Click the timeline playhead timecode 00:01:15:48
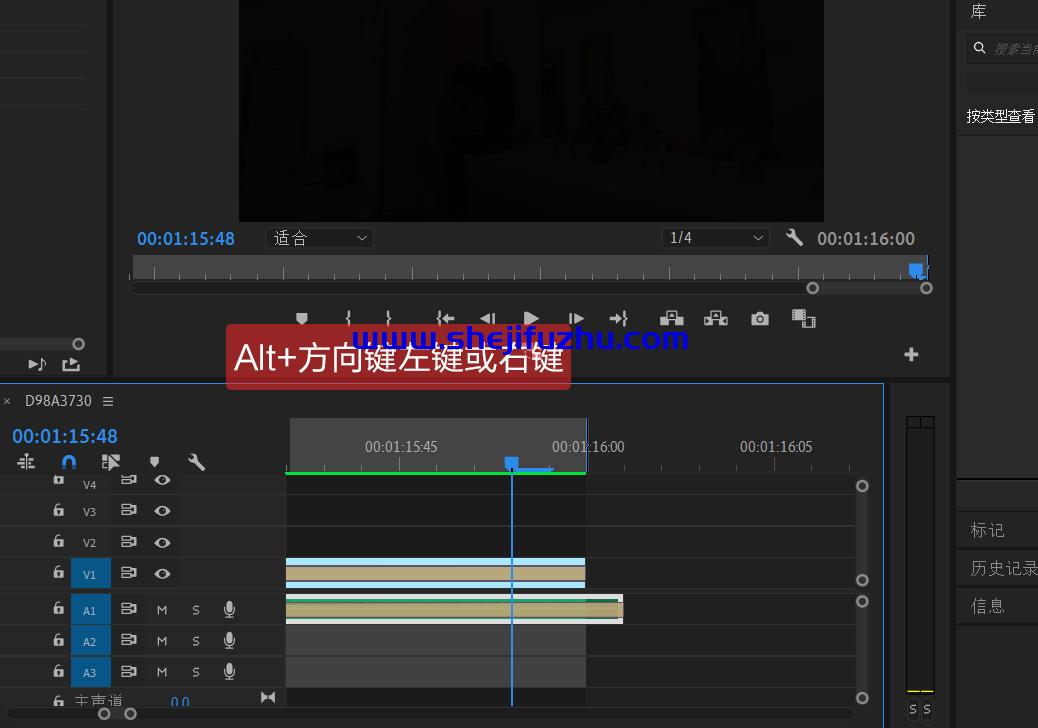 tap(65, 436)
